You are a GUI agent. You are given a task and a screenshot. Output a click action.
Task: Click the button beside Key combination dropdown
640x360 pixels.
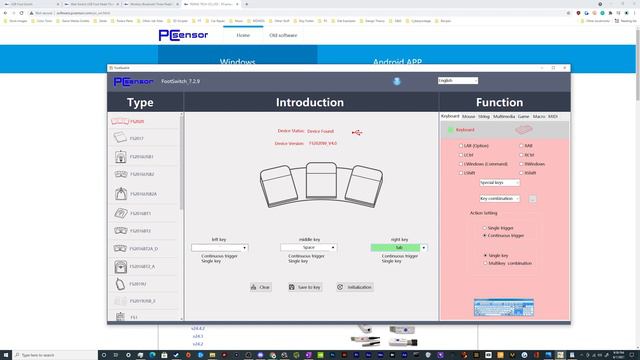(x=532, y=199)
